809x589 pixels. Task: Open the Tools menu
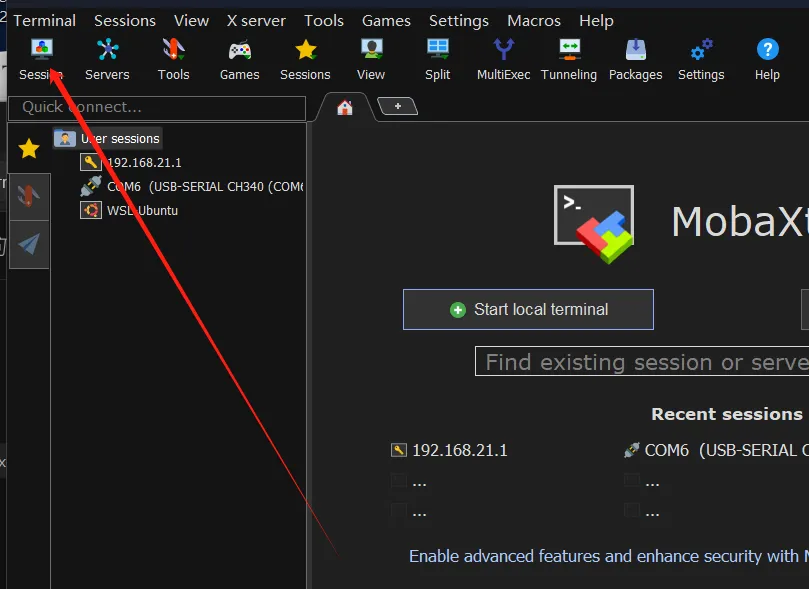coord(323,21)
